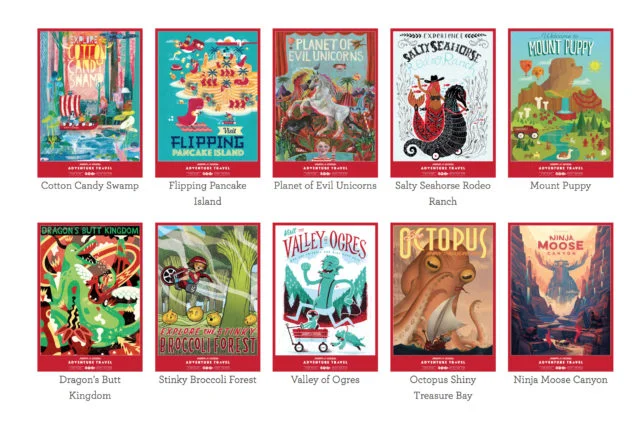640x426 pixels.
Task: Select the Valley of Ogres poster
Action: [325, 297]
